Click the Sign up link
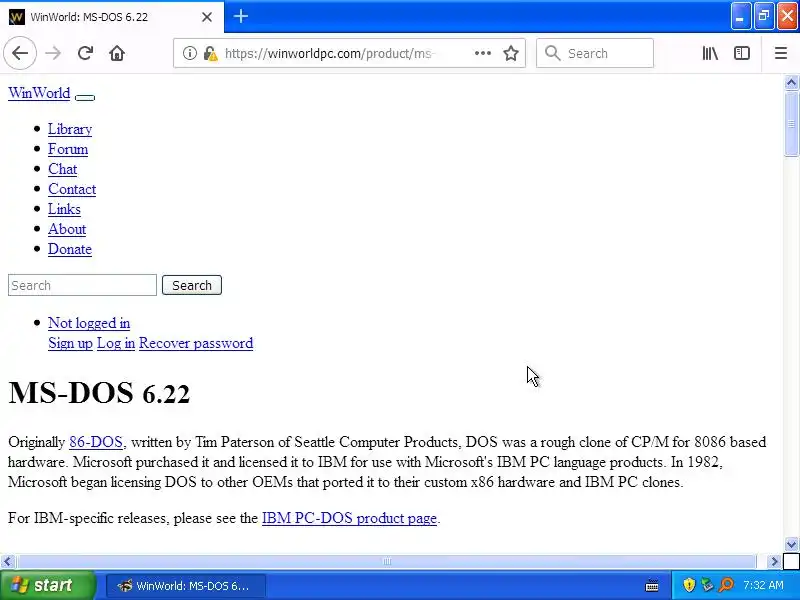This screenshot has width=800, height=600. 70,343
